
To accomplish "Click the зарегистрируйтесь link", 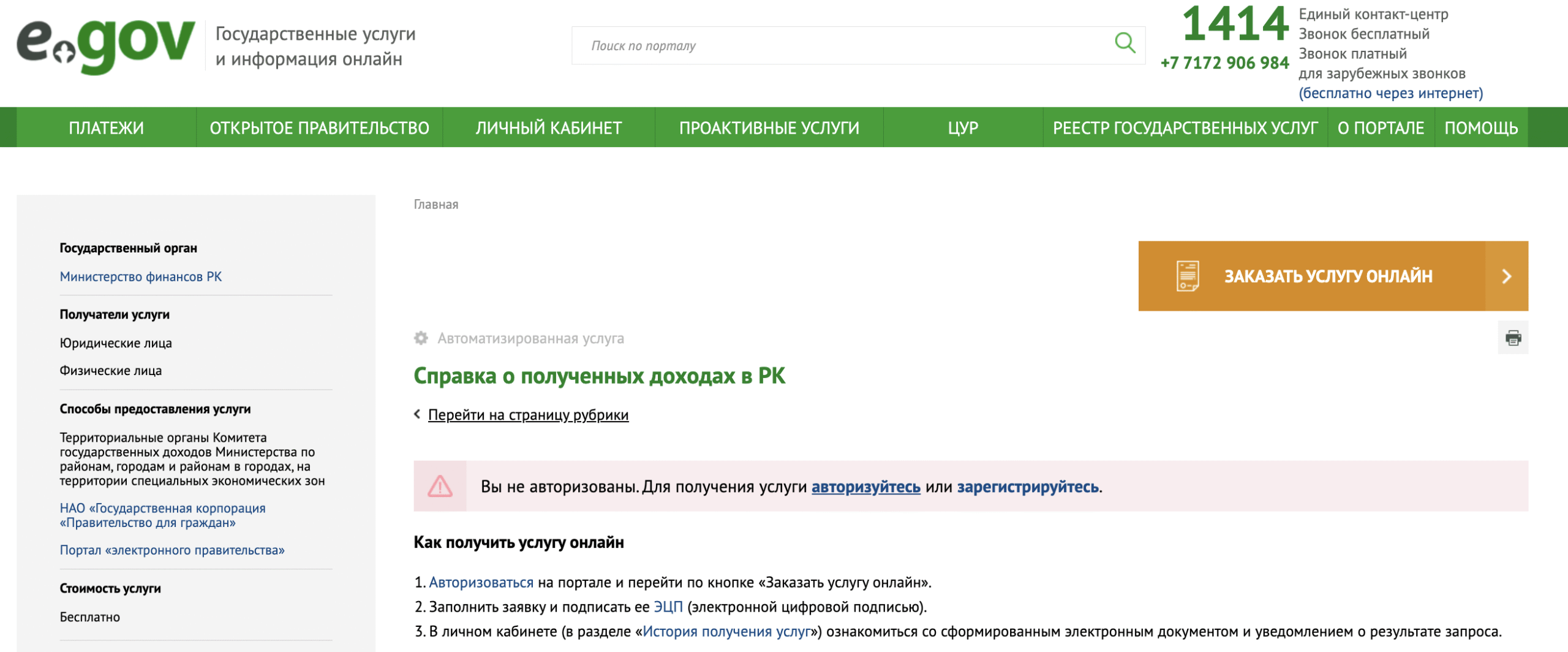I will point(1028,487).
